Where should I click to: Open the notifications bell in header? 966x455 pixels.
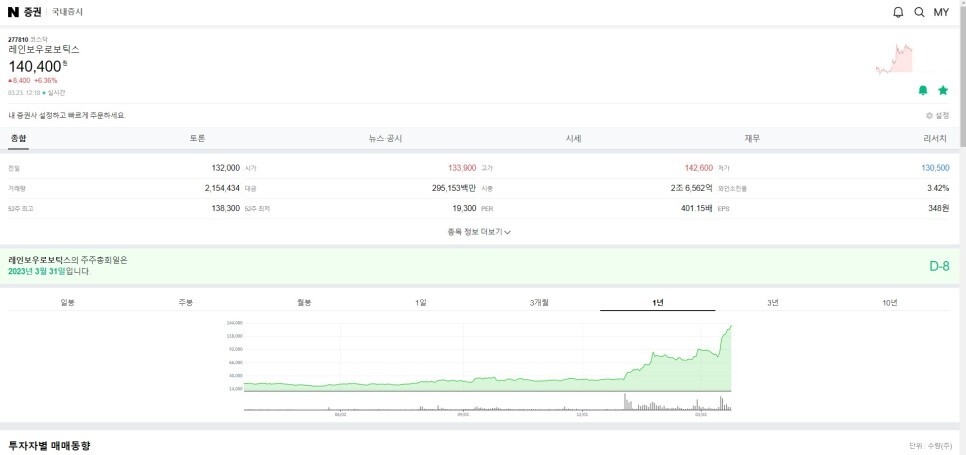[898, 12]
